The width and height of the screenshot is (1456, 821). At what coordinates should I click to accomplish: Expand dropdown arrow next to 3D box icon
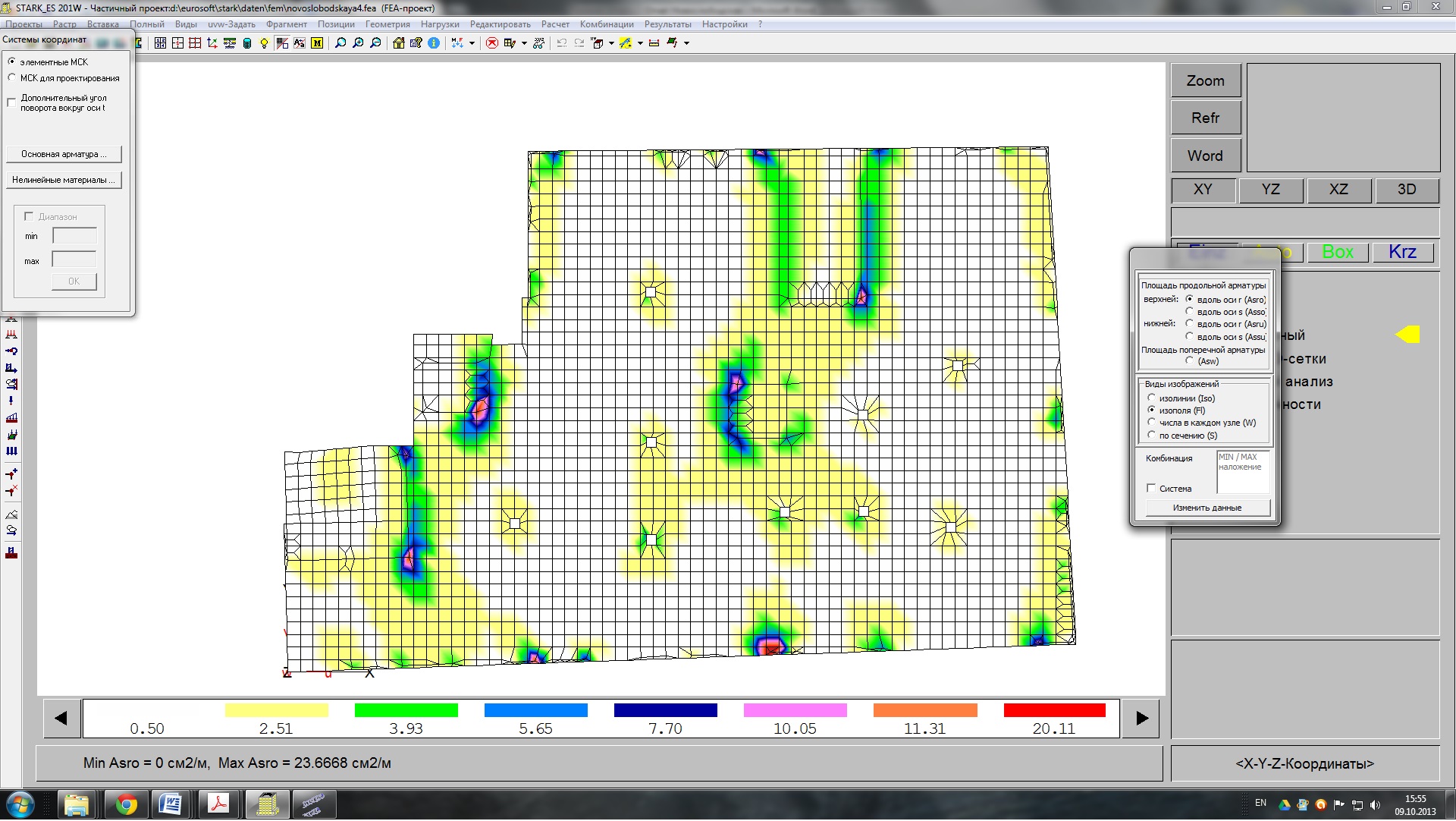611,43
